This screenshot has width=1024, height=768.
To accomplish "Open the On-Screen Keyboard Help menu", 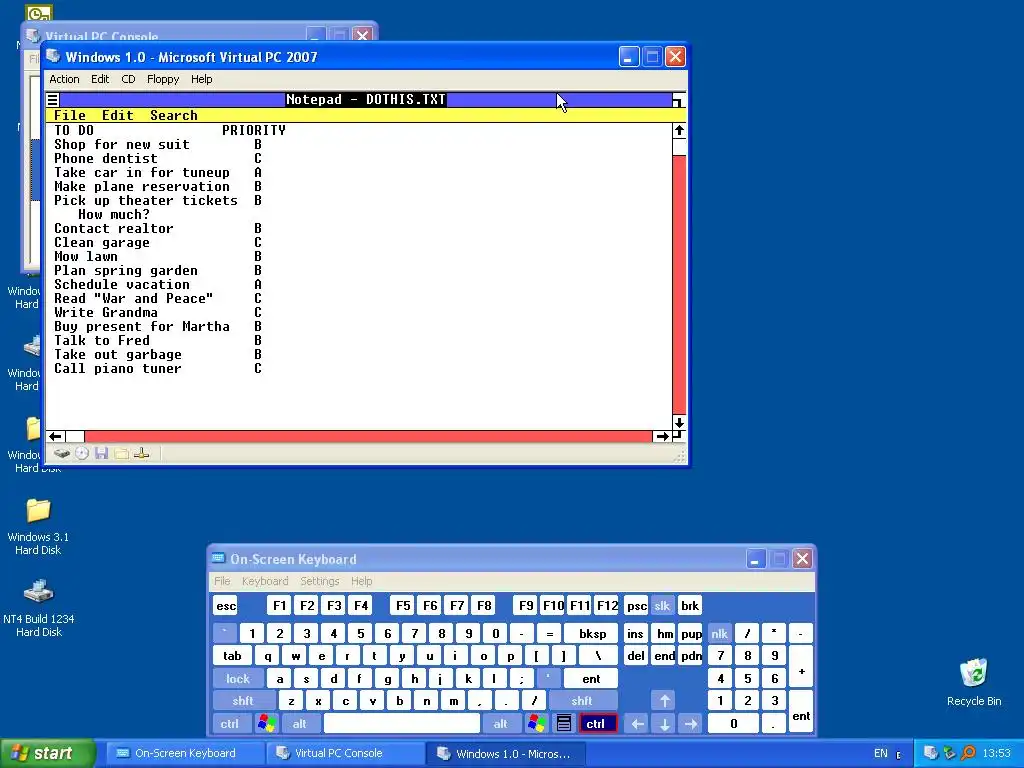I will point(362,581).
